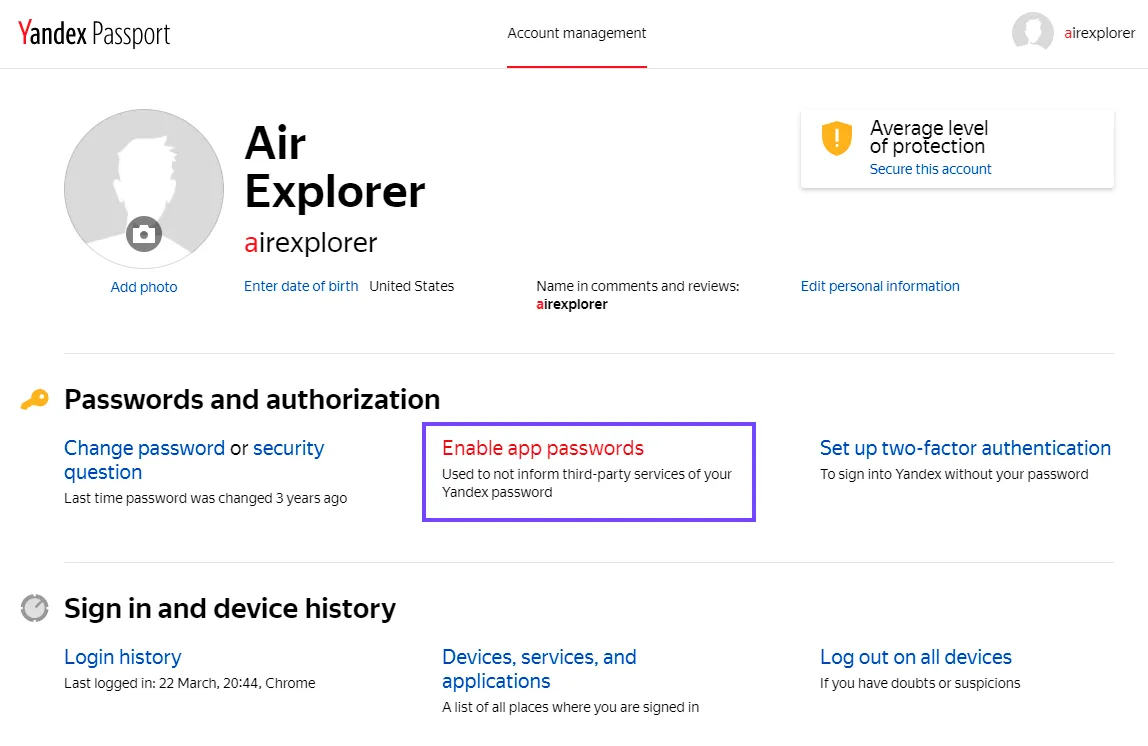
Task: Click Secure this account link
Action: click(x=931, y=169)
